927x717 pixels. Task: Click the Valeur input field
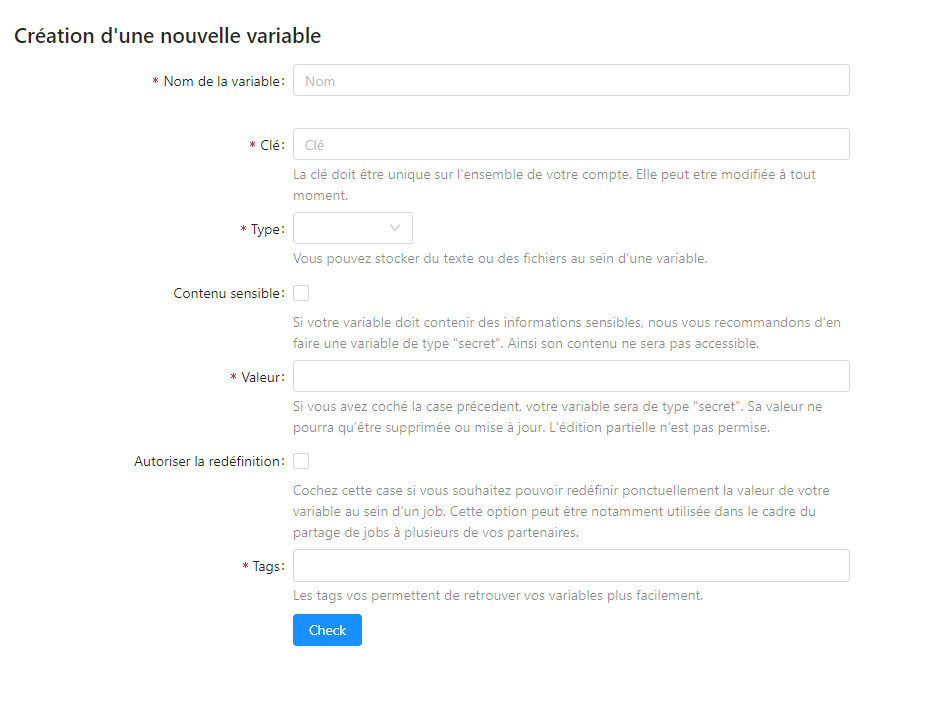(x=570, y=376)
